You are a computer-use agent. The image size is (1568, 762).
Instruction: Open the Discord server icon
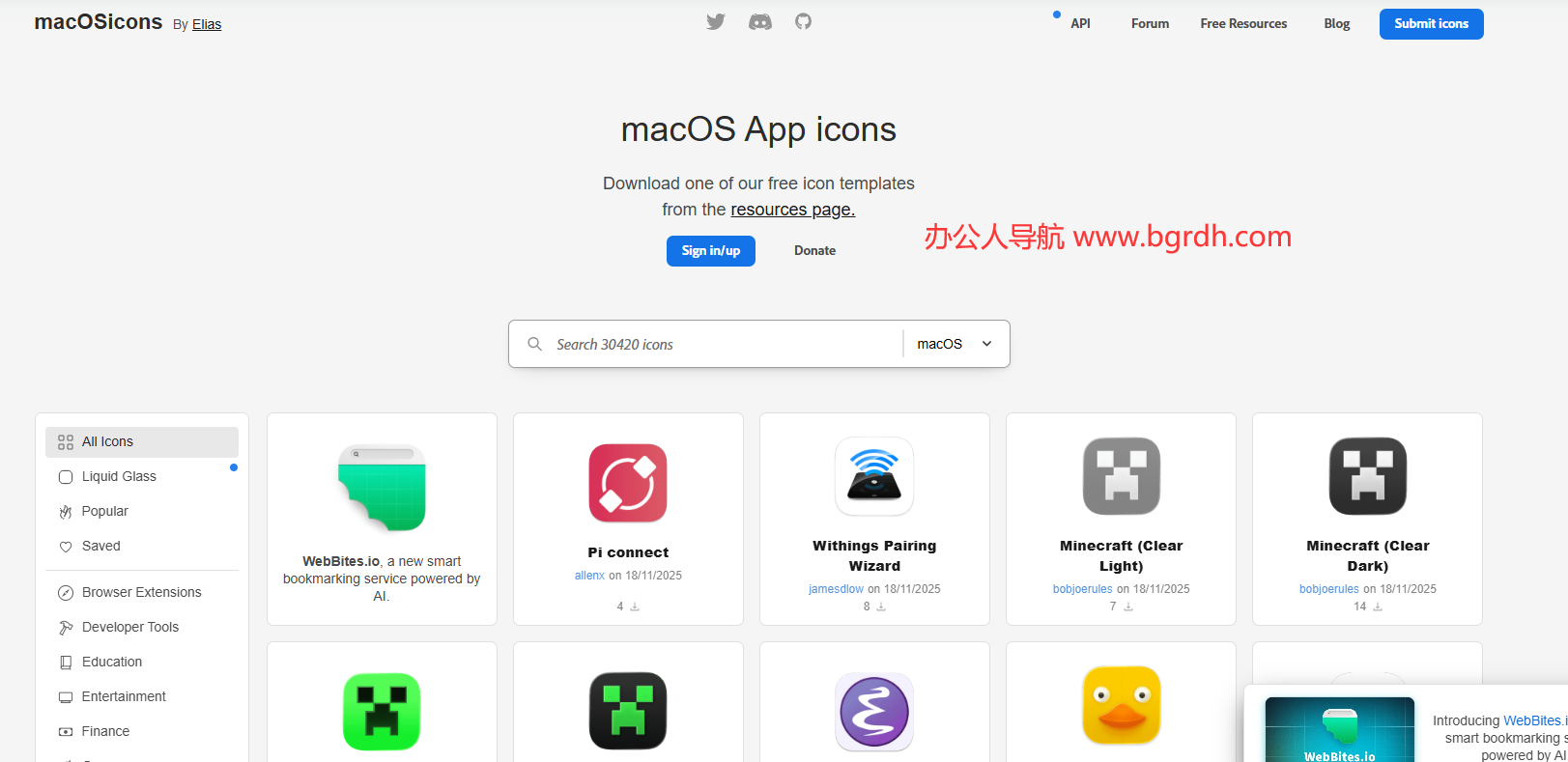point(760,22)
